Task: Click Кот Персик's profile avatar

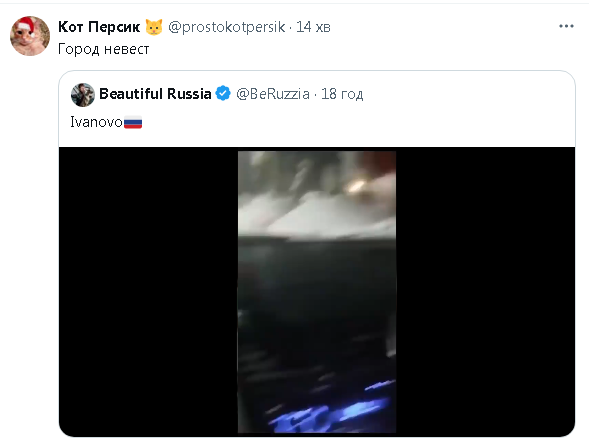Action: coord(30,36)
